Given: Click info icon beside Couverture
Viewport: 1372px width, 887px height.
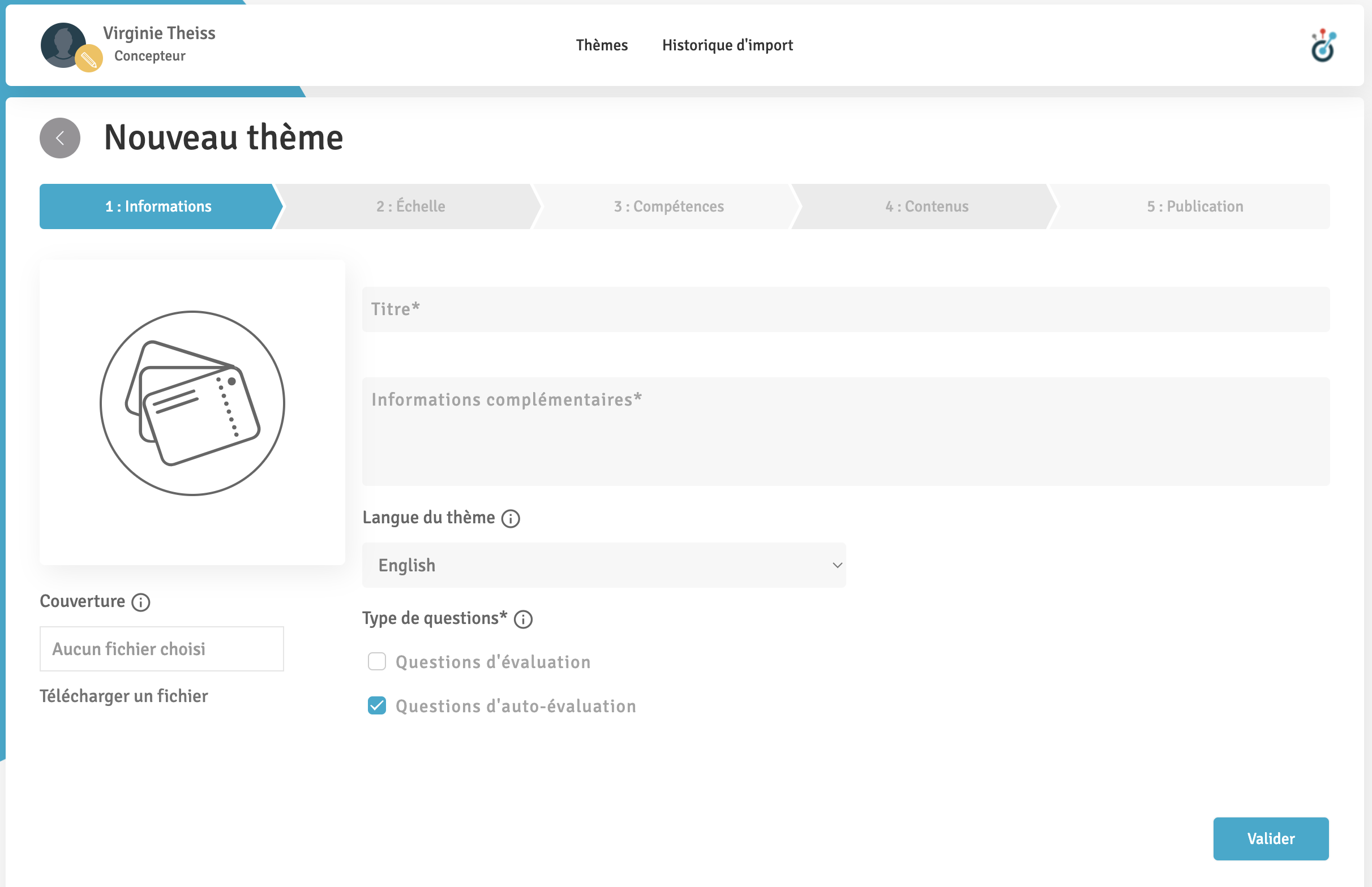Looking at the screenshot, I should click(140, 602).
